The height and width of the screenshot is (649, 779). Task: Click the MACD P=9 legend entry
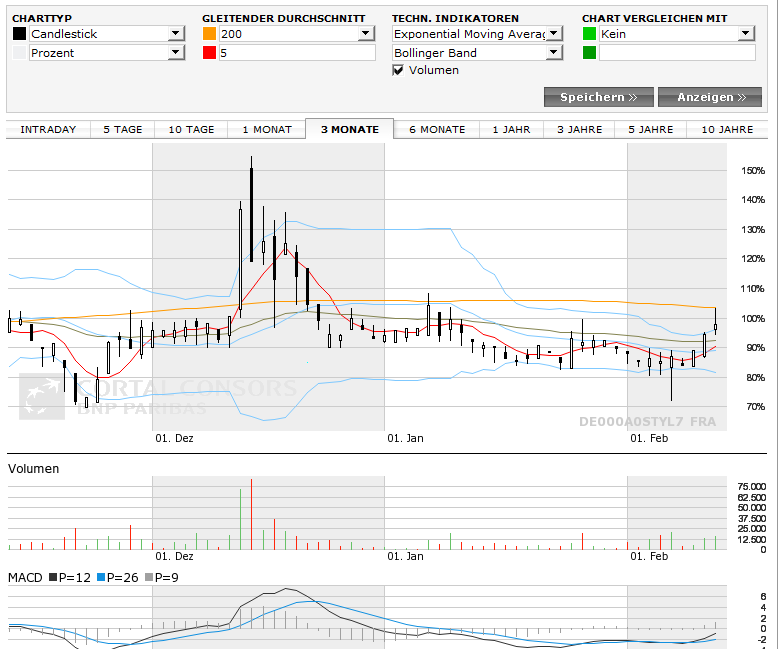(162, 577)
